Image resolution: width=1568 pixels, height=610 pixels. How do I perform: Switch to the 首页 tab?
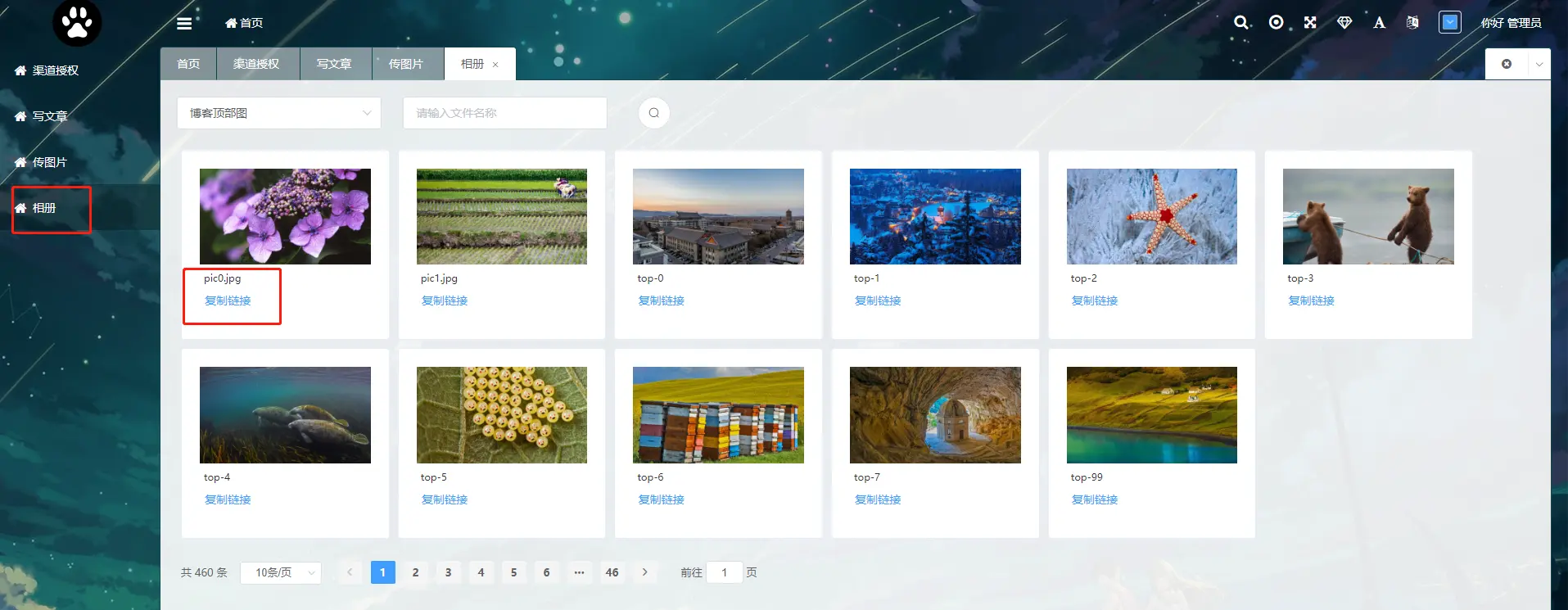point(188,64)
